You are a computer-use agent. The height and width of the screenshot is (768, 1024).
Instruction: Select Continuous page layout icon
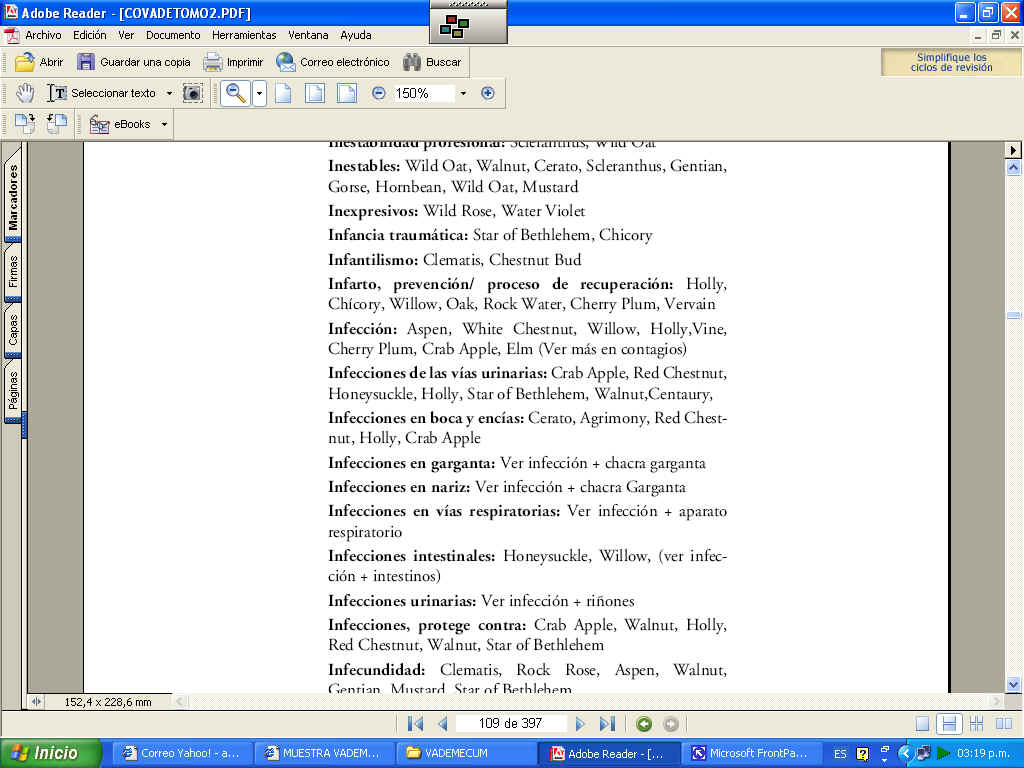pyautogui.click(x=949, y=724)
